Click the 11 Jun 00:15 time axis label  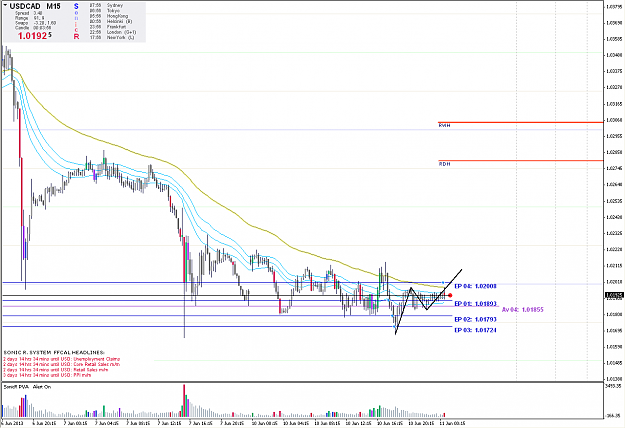coord(452,423)
